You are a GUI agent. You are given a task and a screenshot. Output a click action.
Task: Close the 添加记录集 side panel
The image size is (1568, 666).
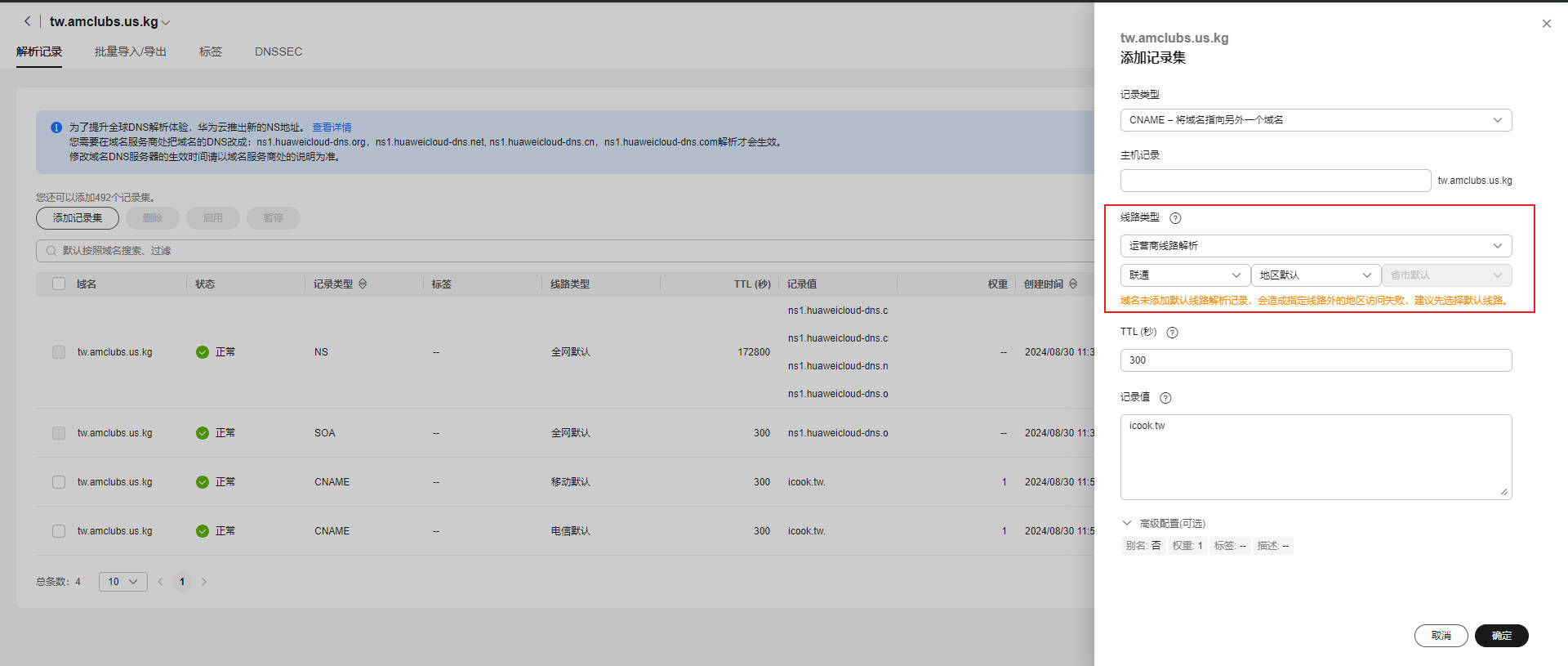1546,24
